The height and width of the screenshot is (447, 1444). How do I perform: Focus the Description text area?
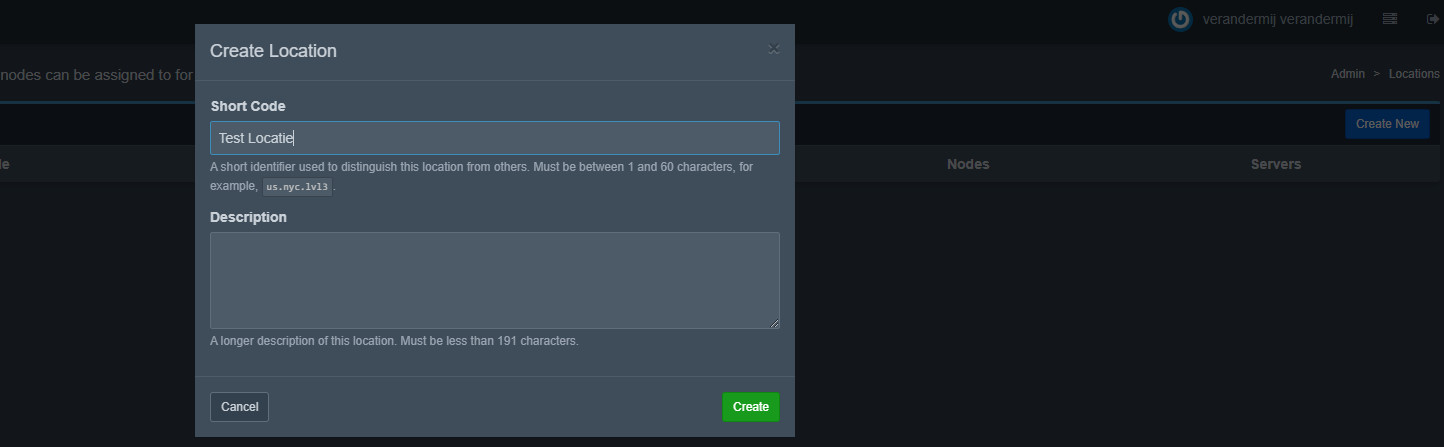click(x=494, y=280)
